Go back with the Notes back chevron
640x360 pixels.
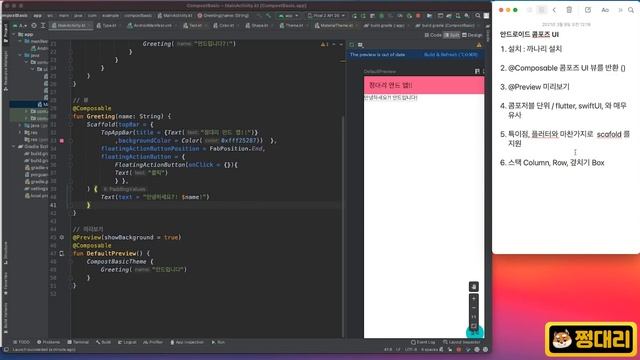(x=554, y=10)
